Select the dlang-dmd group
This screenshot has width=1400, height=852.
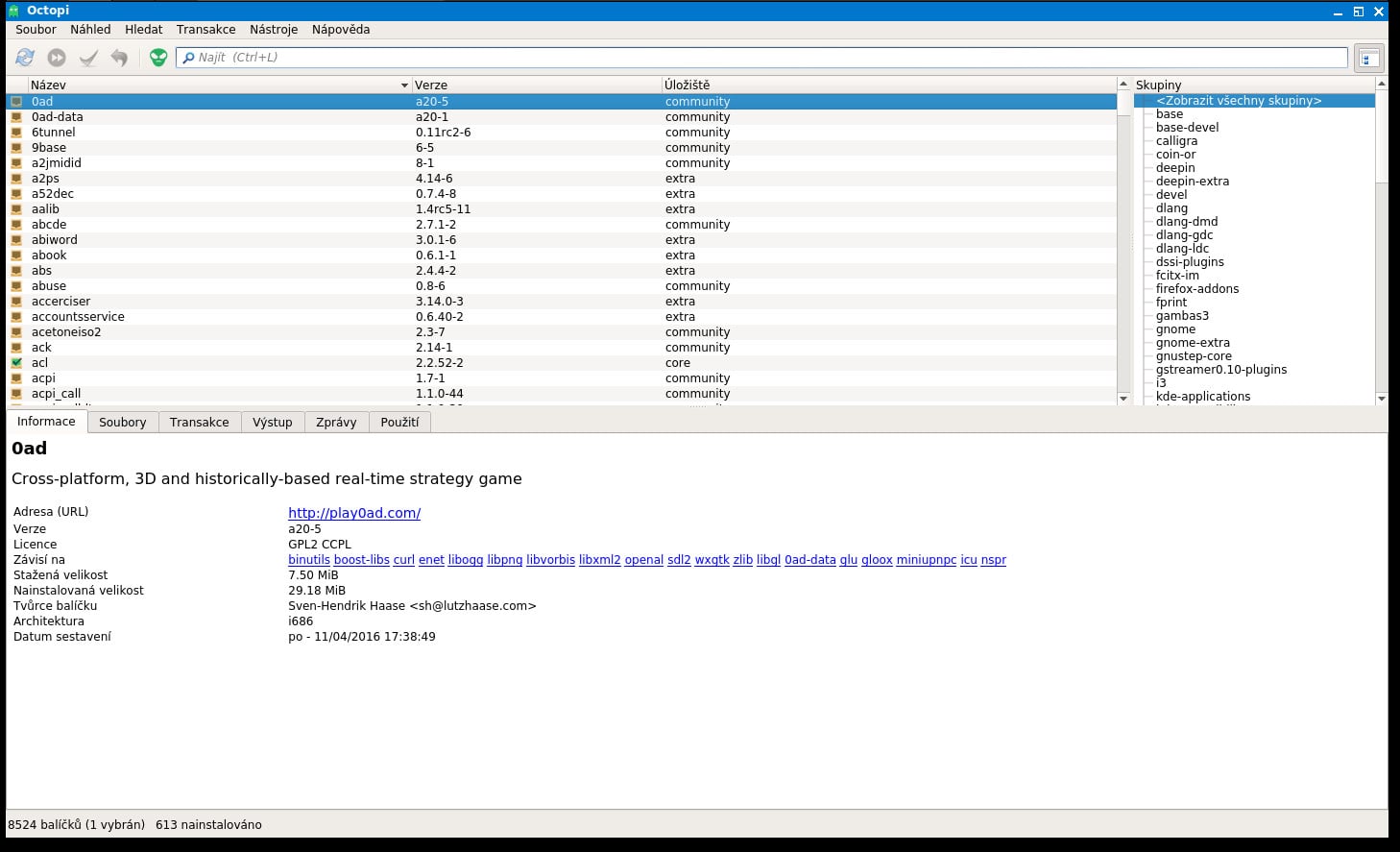[x=1187, y=222]
